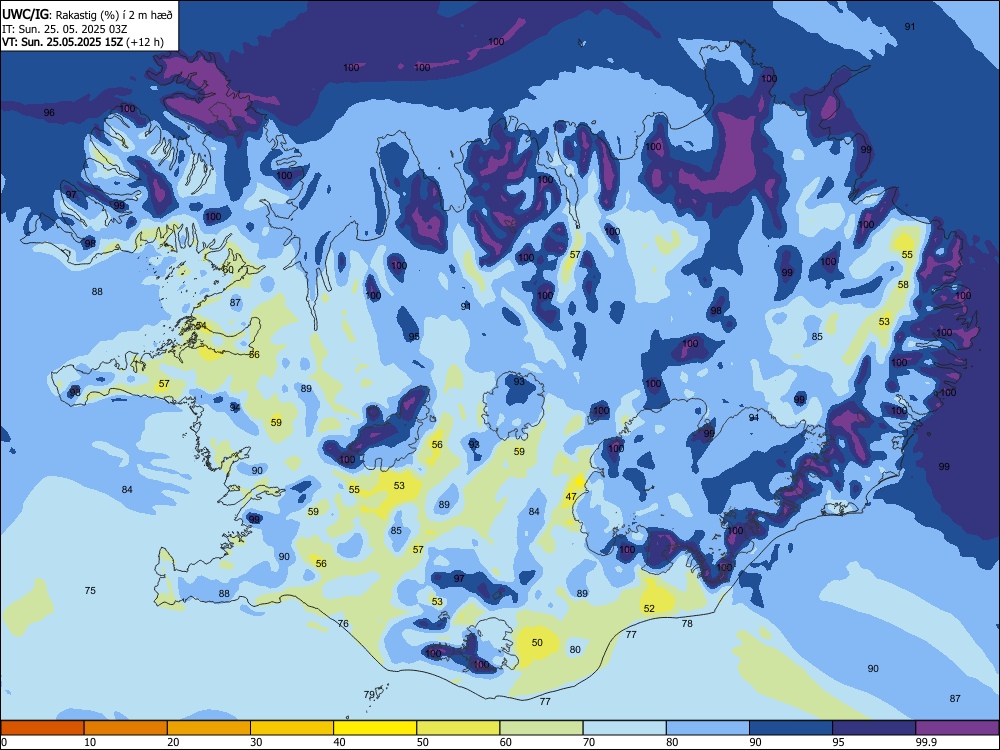Click the '99.9' legend scale label
This screenshot has height=750, width=1000.
pos(926,742)
